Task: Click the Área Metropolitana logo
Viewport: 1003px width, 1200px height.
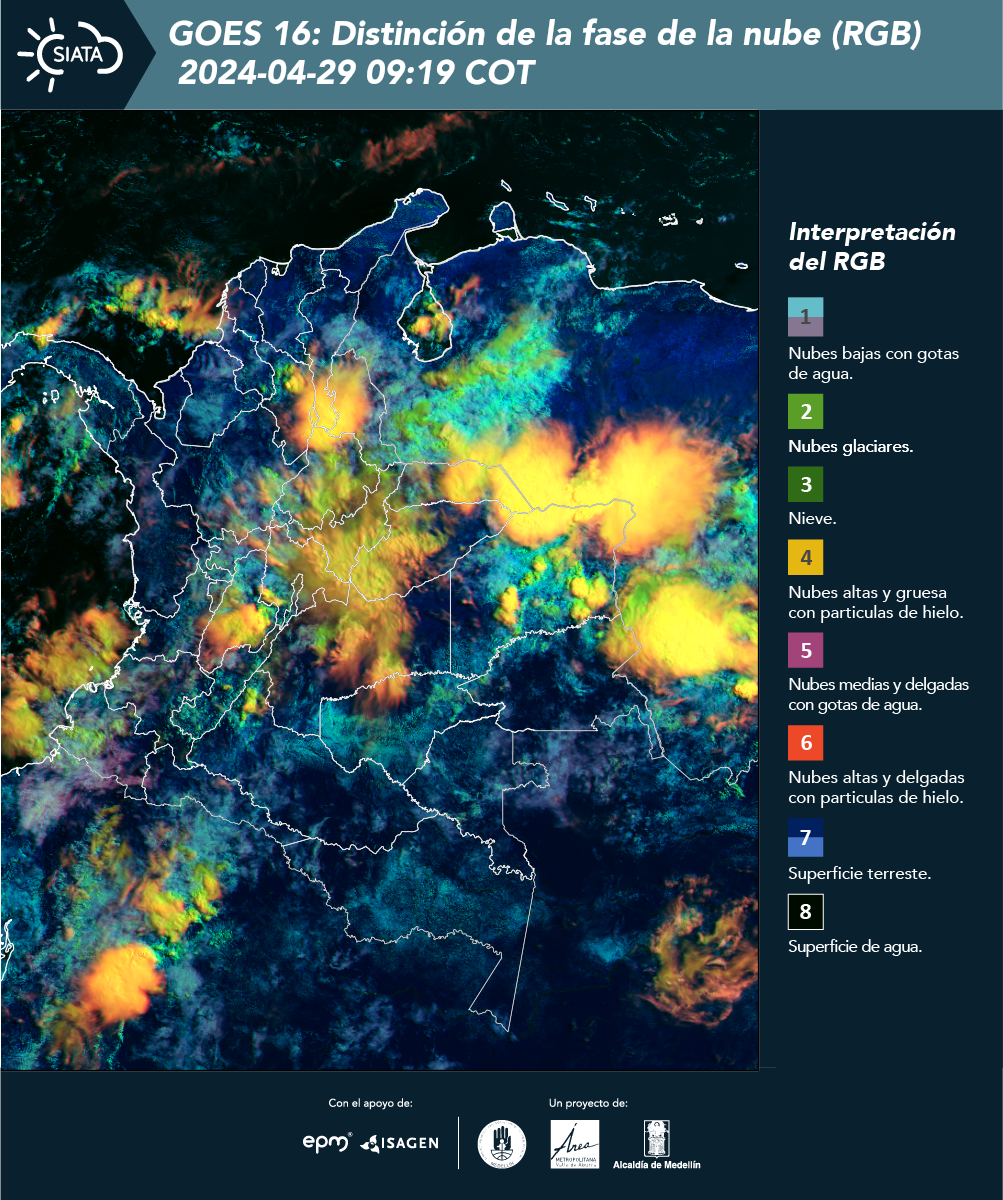Action: point(575,1144)
